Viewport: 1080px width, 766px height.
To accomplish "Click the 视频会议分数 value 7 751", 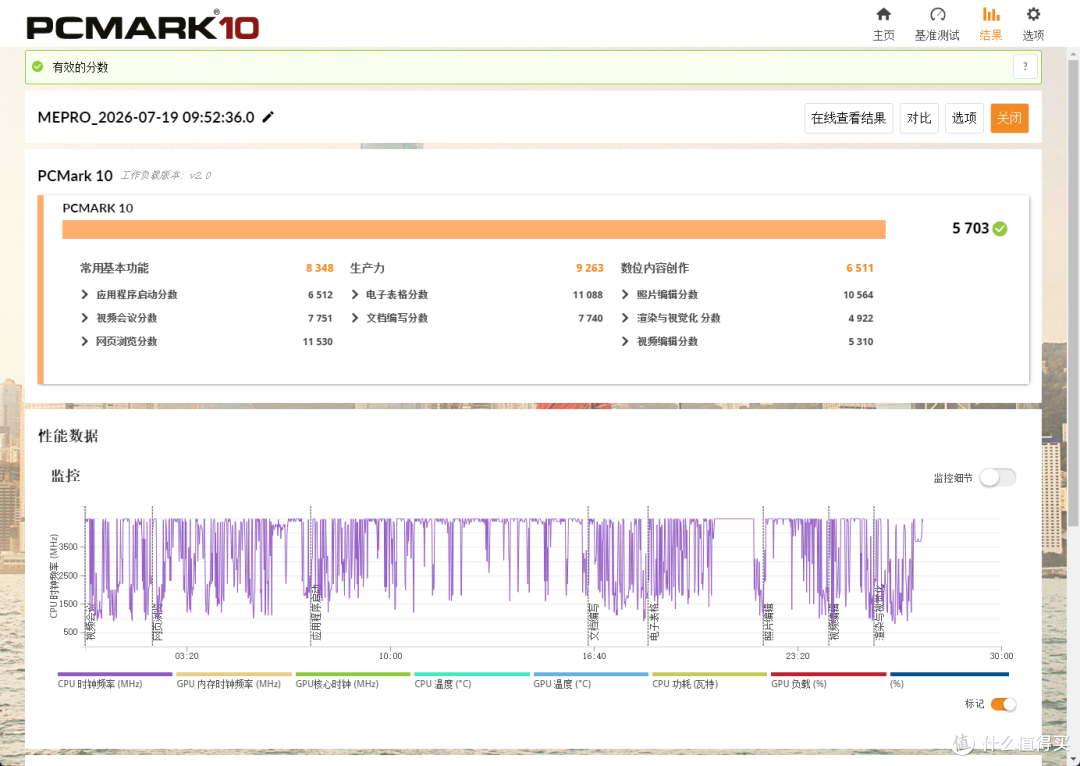I will [320, 318].
